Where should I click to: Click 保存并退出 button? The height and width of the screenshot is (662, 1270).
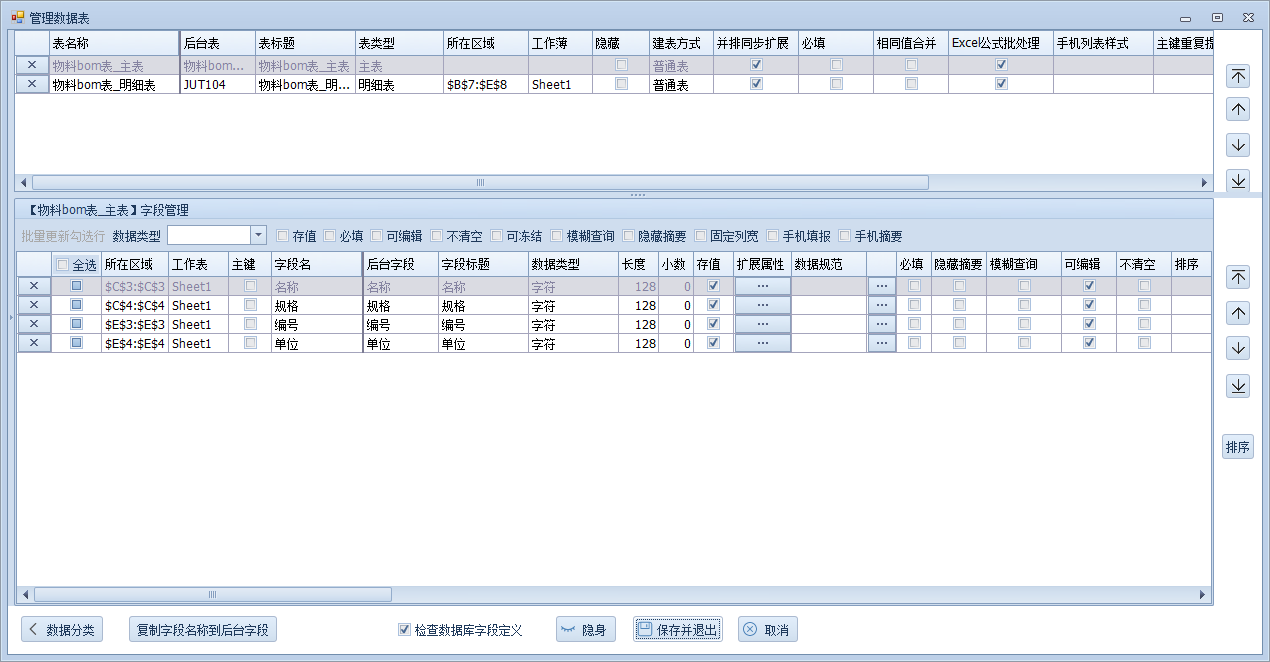click(677, 630)
